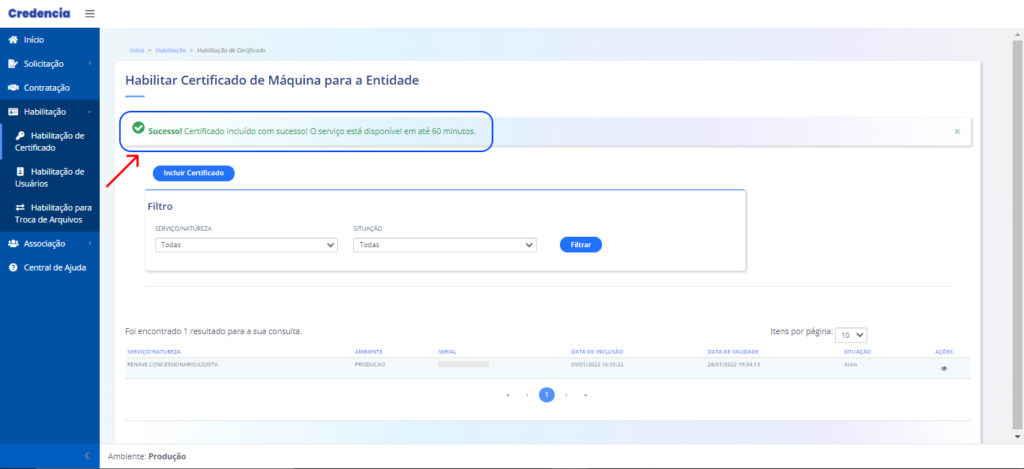Open Habilitação de Usuários submenu item

50,178
